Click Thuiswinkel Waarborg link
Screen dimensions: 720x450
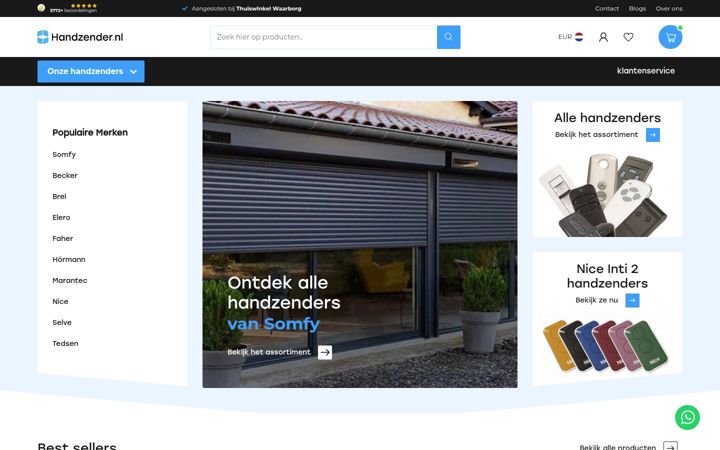(269, 8)
